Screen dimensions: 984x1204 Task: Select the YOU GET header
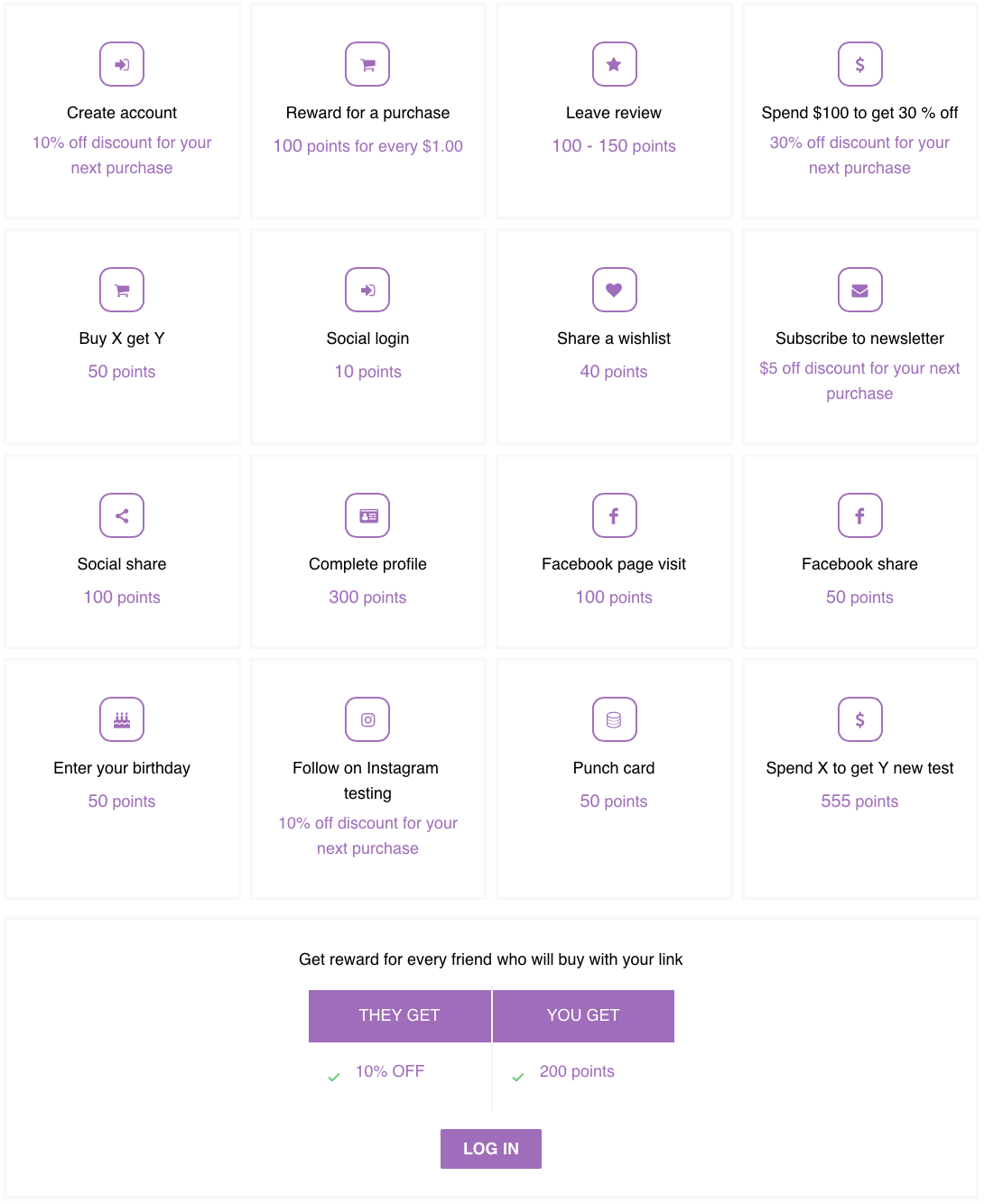[x=583, y=1015]
